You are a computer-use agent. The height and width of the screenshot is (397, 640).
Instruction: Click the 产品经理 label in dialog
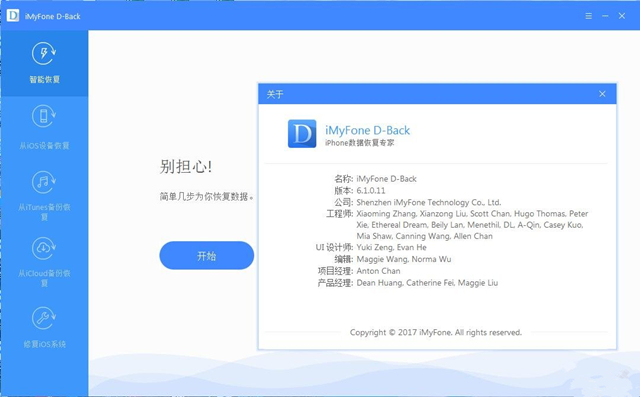coord(335,283)
